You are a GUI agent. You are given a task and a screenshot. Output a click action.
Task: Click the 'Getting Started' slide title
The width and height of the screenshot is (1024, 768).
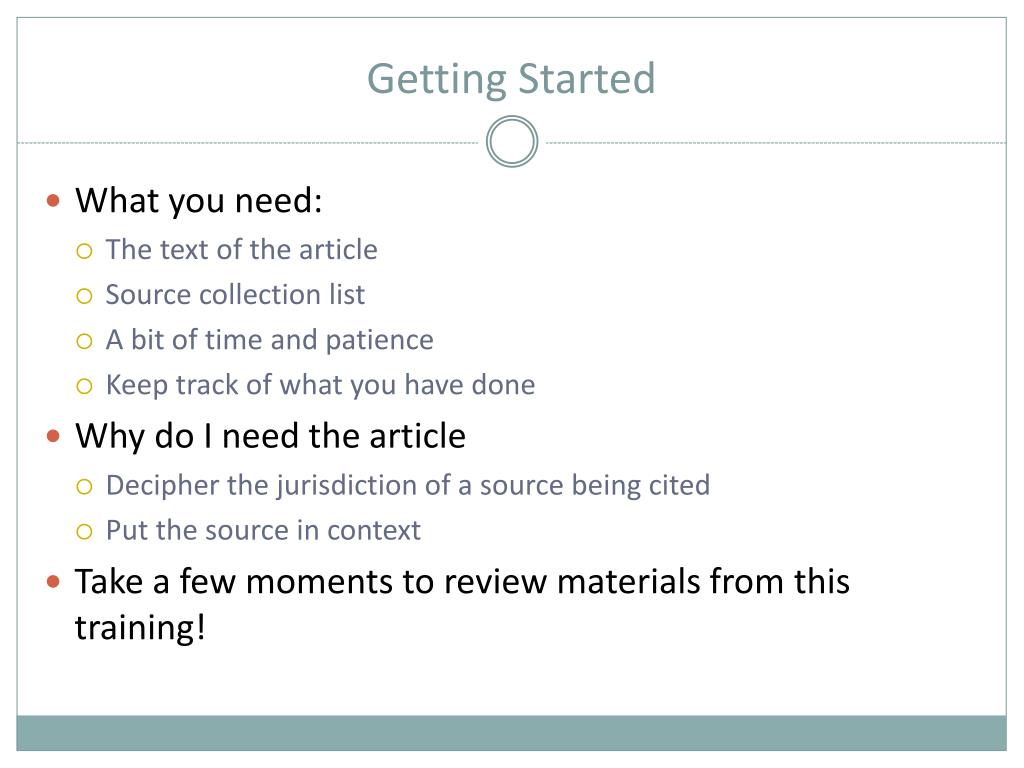point(511,80)
